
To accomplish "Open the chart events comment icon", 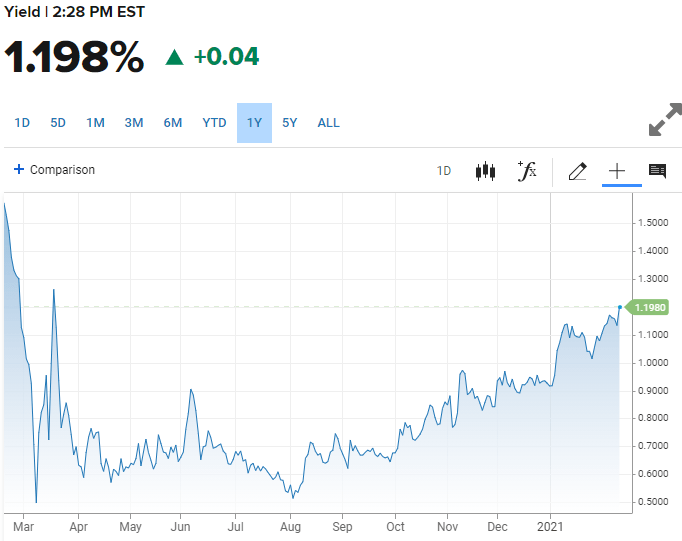I will pyautogui.click(x=657, y=171).
